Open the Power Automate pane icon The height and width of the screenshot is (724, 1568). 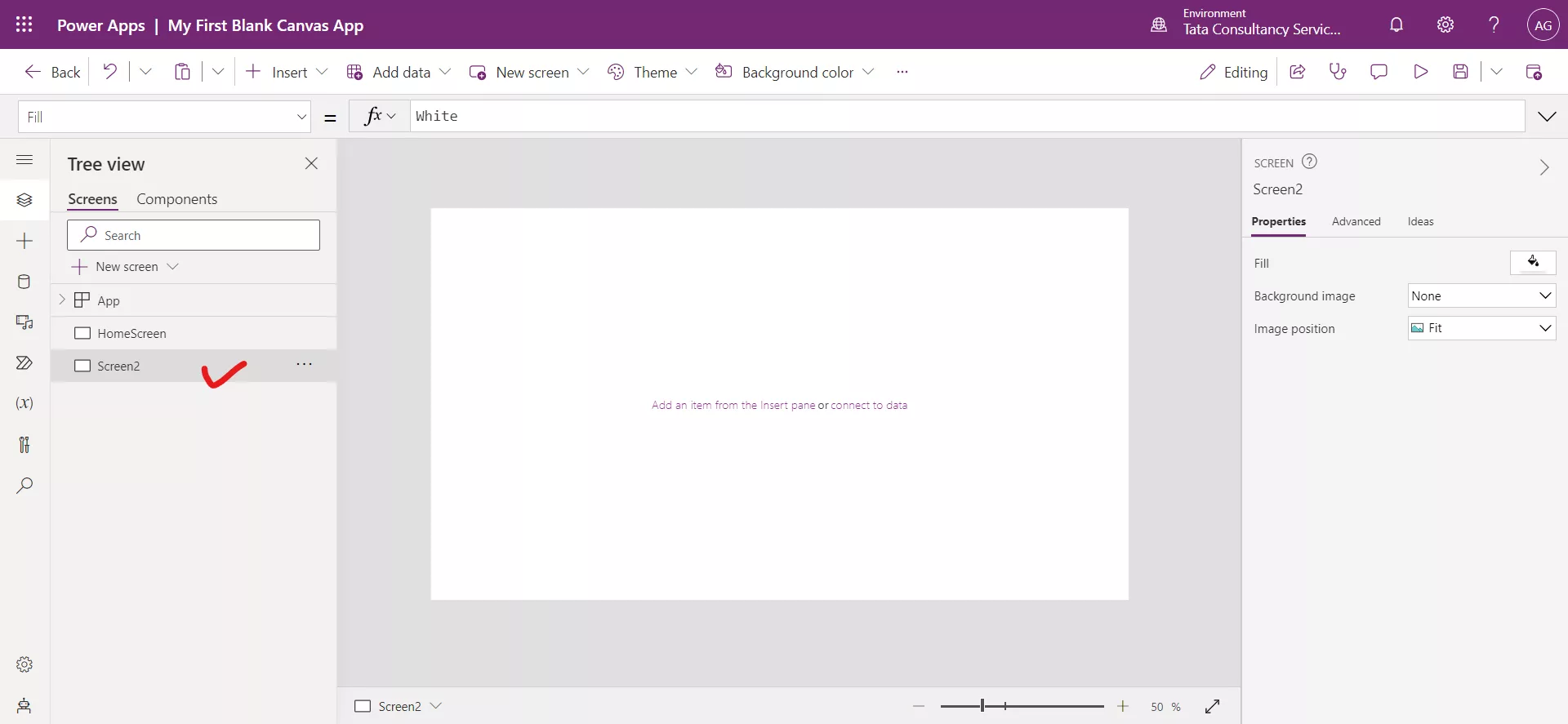tap(24, 362)
